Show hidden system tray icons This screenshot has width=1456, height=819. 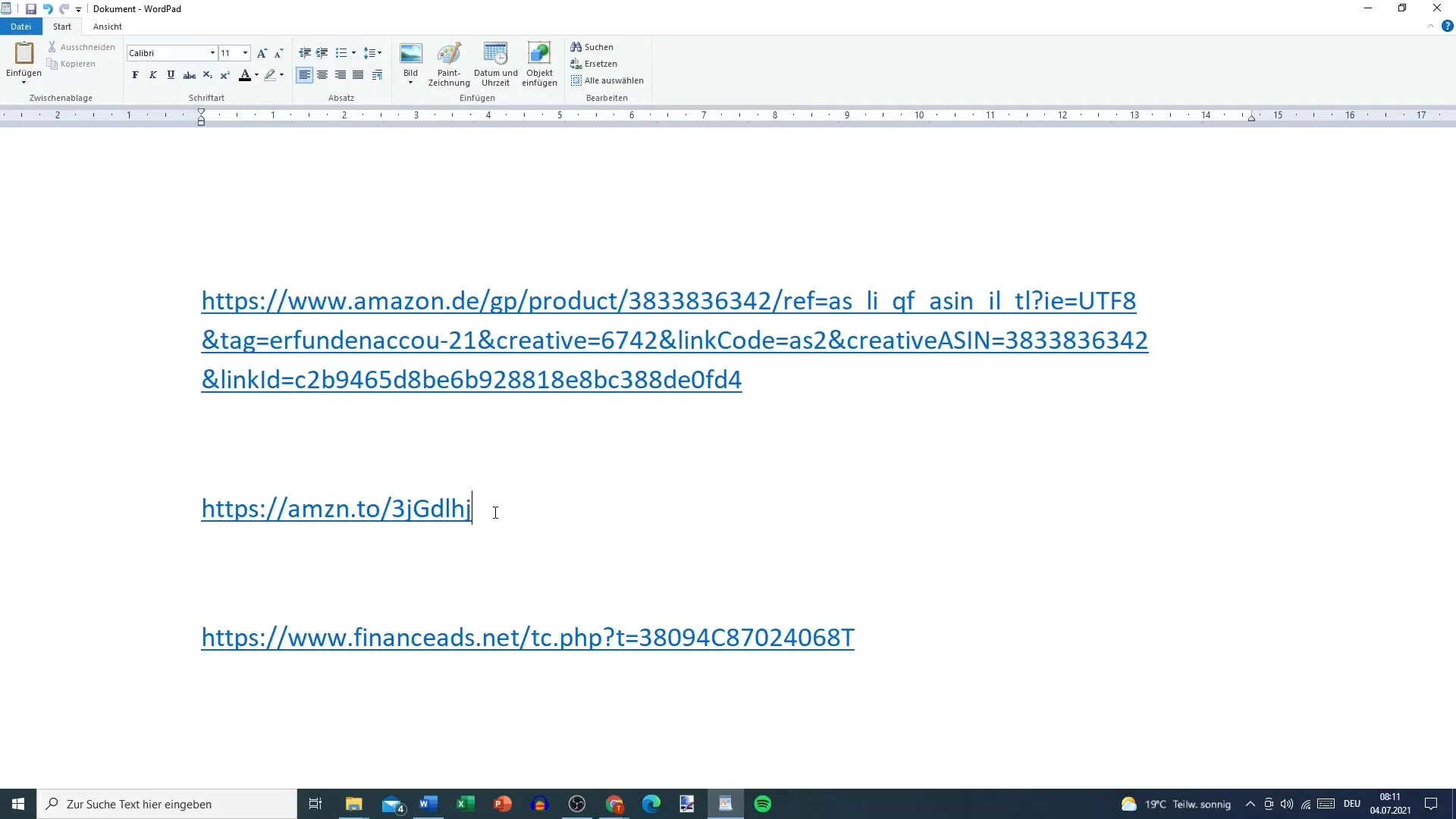(x=1250, y=804)
